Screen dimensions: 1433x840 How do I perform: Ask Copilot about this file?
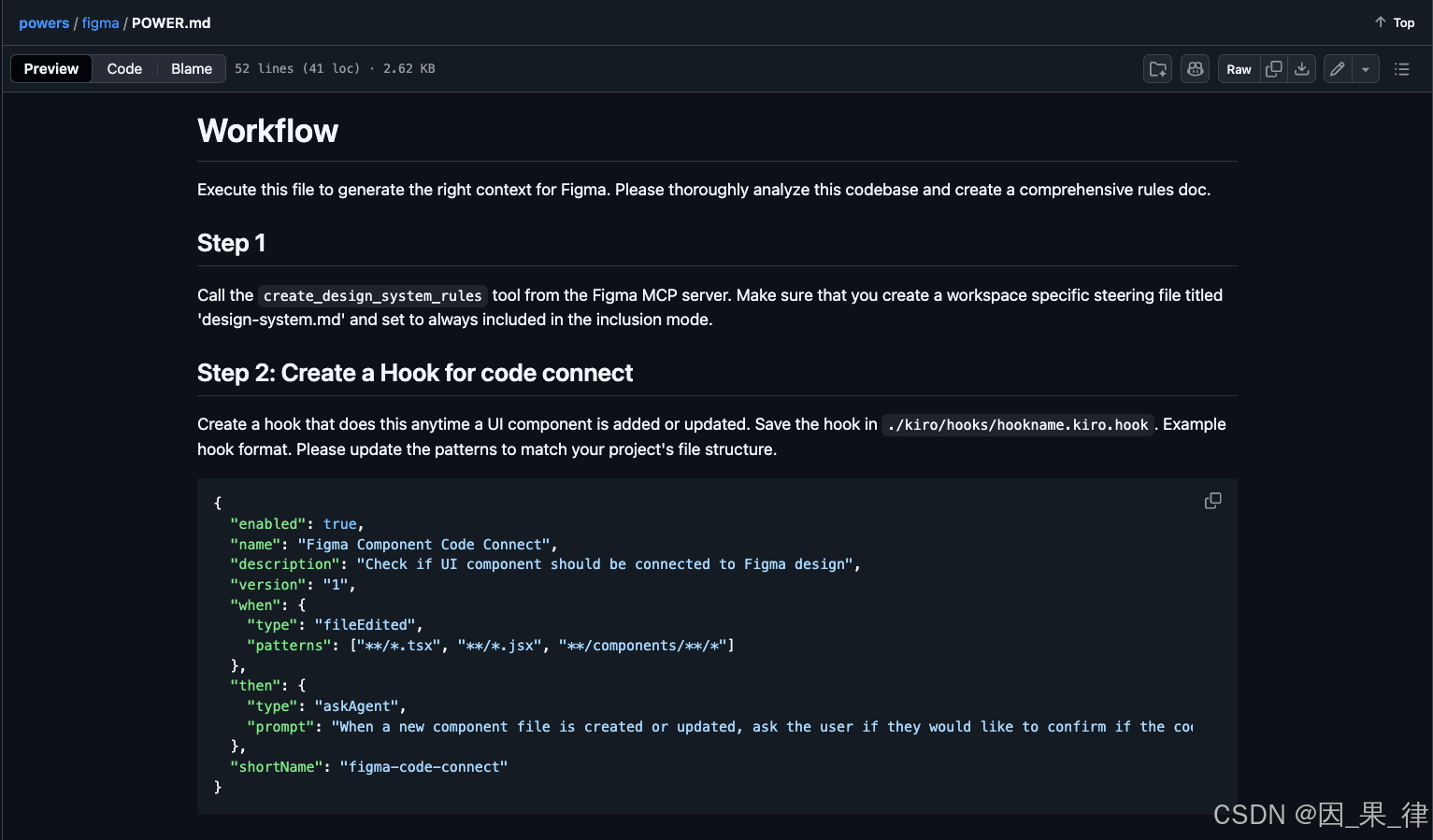[x=1196, y=69]
